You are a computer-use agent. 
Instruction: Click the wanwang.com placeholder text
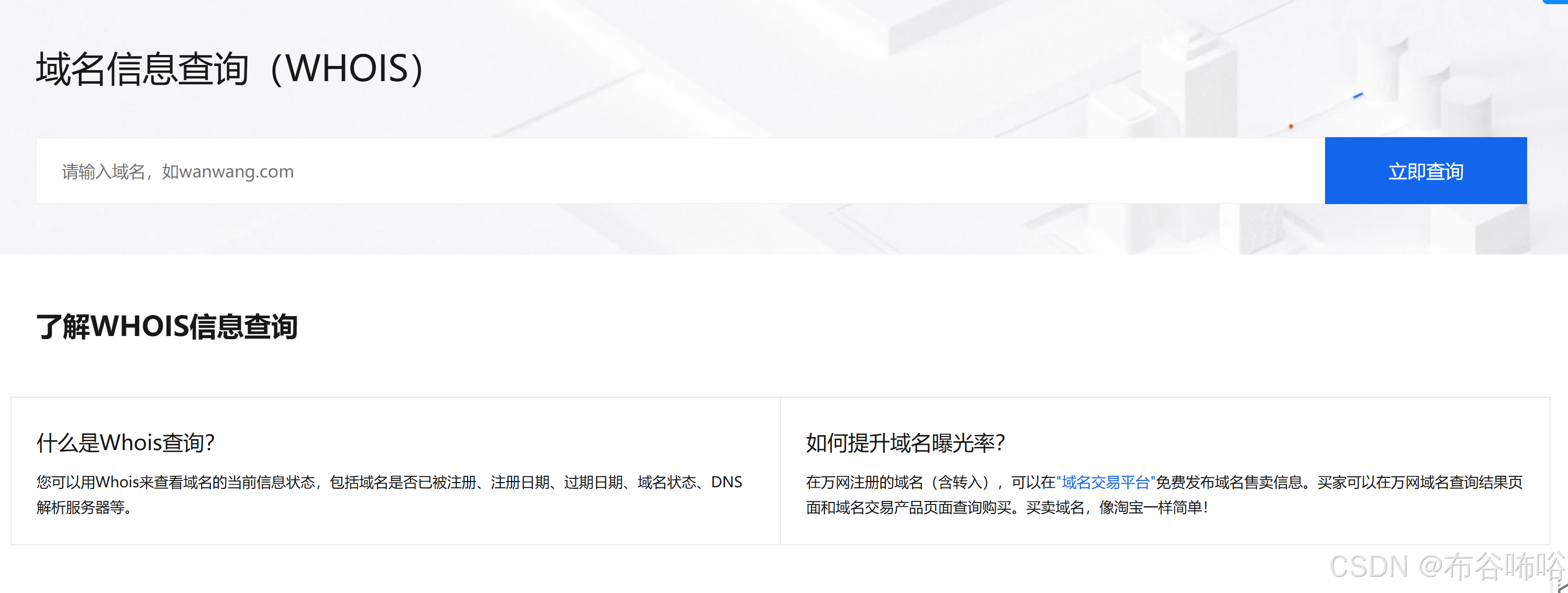pyautogui.click(x=236, y=172)
